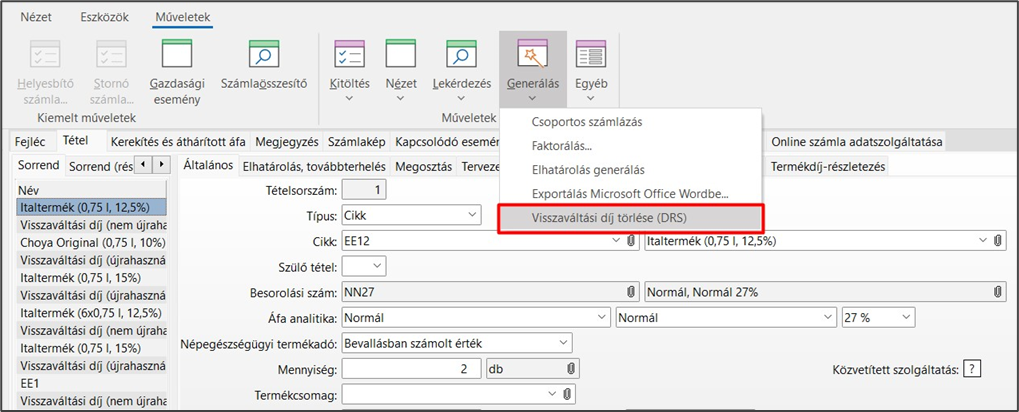1019x412 pixels.
Task: Open Online számla adatszolgáltatása tab
Action: pos(856,141)
